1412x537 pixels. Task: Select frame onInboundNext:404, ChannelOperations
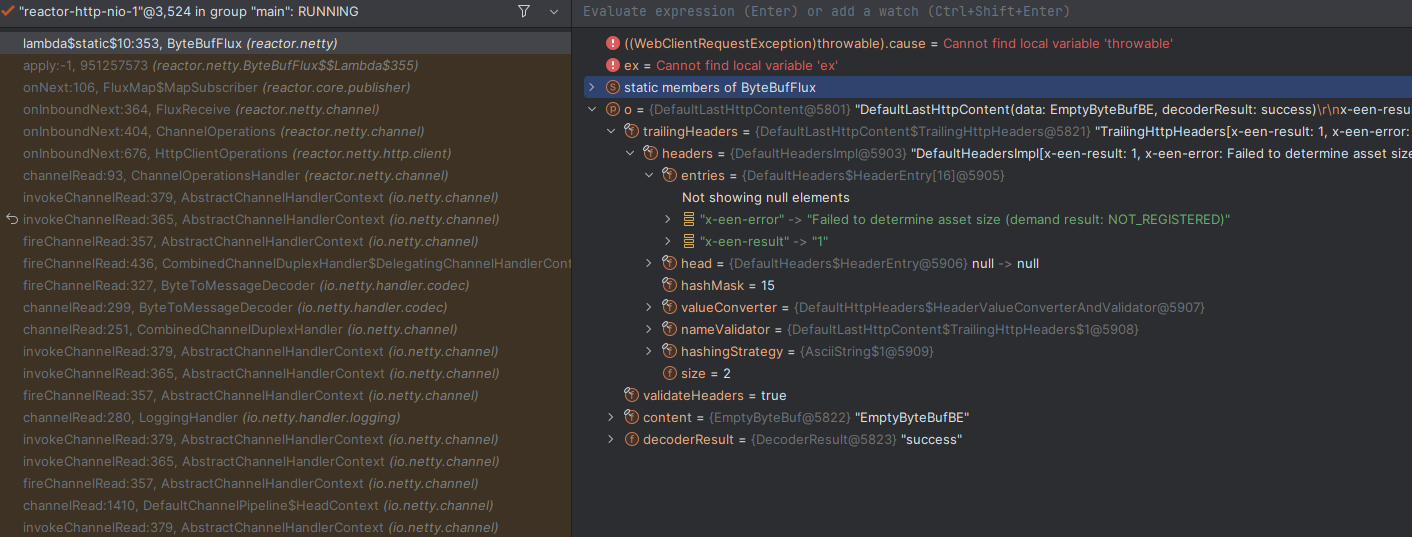coord(286,132)
